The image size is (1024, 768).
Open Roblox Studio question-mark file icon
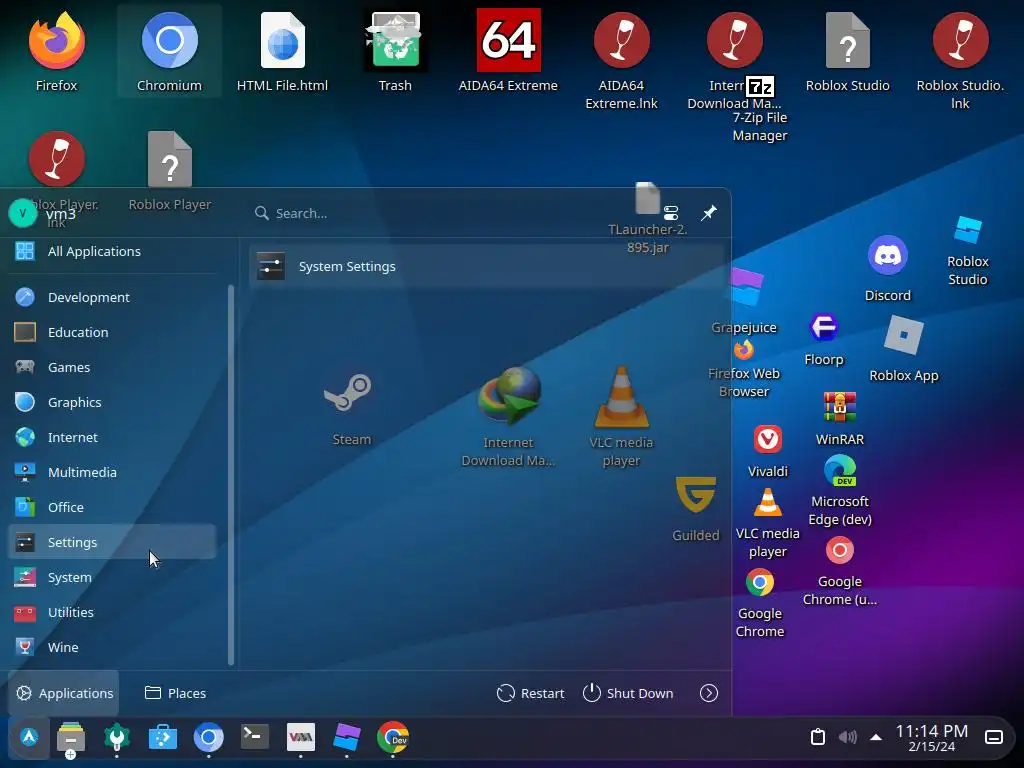[847, 41]
